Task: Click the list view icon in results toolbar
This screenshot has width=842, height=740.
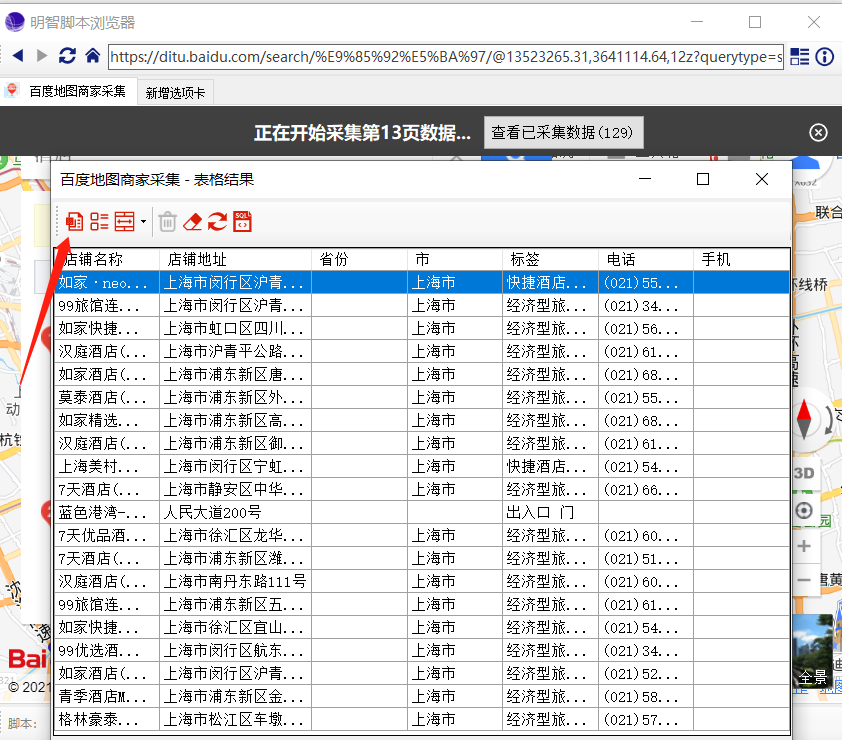Action: 99,221
